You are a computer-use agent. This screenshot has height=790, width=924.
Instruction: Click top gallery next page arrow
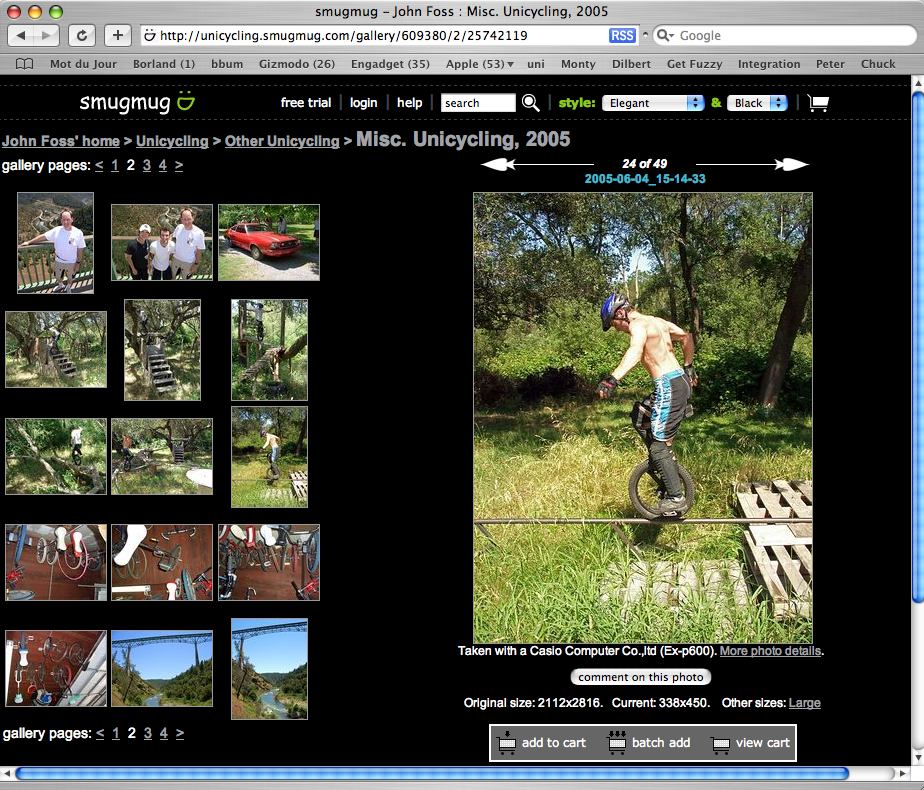click(x=179, y=166)
